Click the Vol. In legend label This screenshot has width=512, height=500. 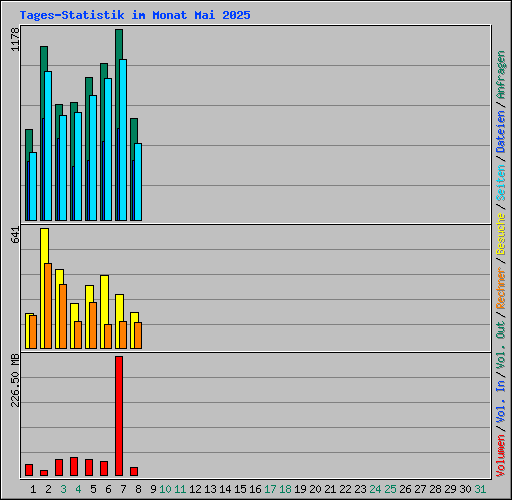(501, 402)
